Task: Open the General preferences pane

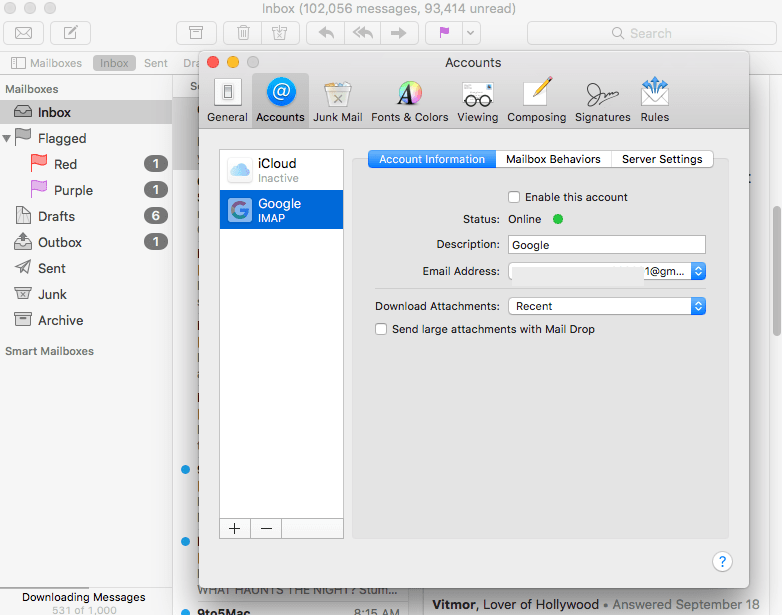Action: click(x=227, y=100)
